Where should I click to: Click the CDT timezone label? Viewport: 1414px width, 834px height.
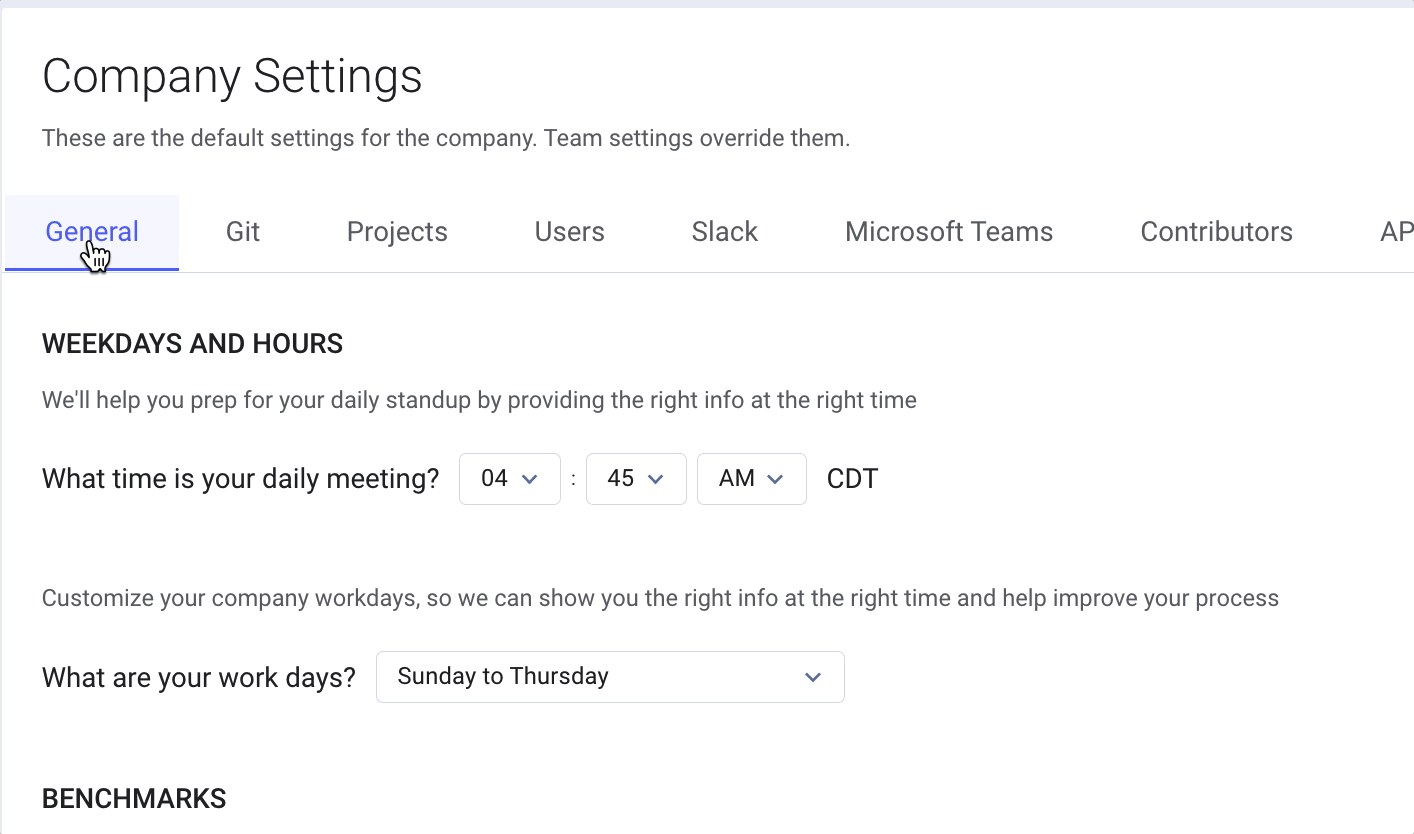coord(852,479)
